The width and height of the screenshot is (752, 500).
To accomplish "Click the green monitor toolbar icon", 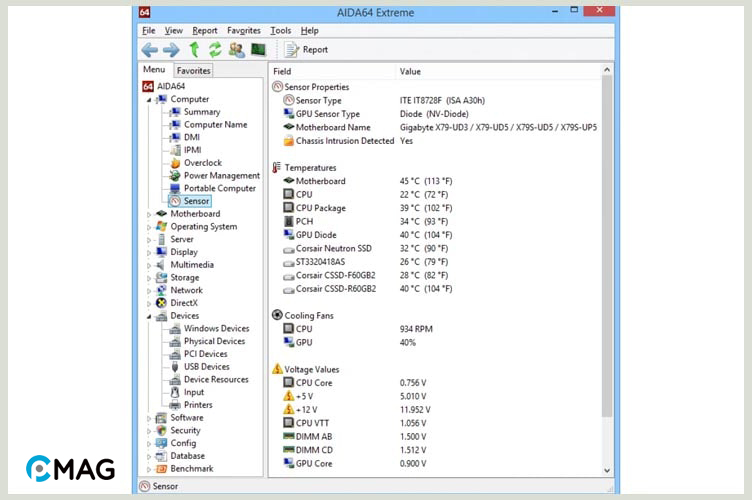I will 258,49.
